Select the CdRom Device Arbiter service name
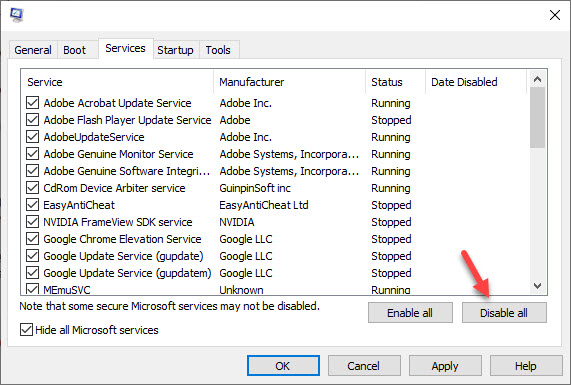The width and height of the screenshot is (571, 385). [114, 188]
